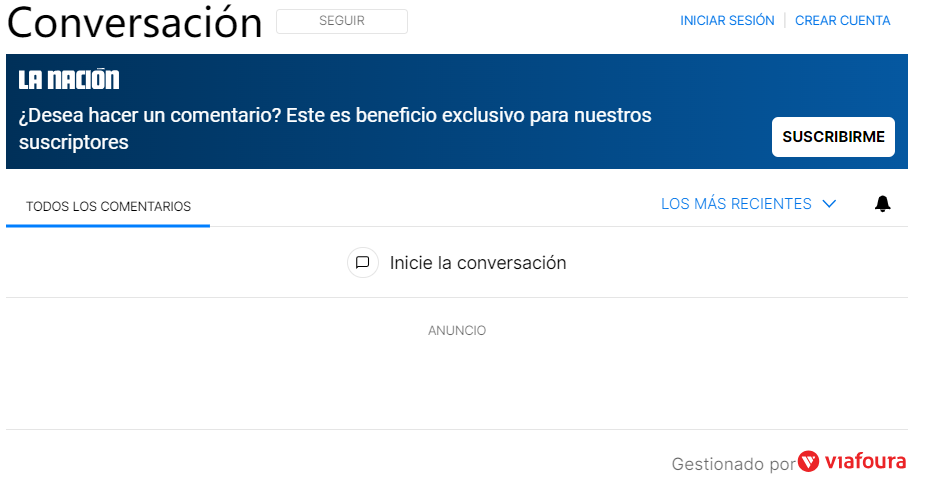Click the speech bubble comment icon

[x=363, y=263]
